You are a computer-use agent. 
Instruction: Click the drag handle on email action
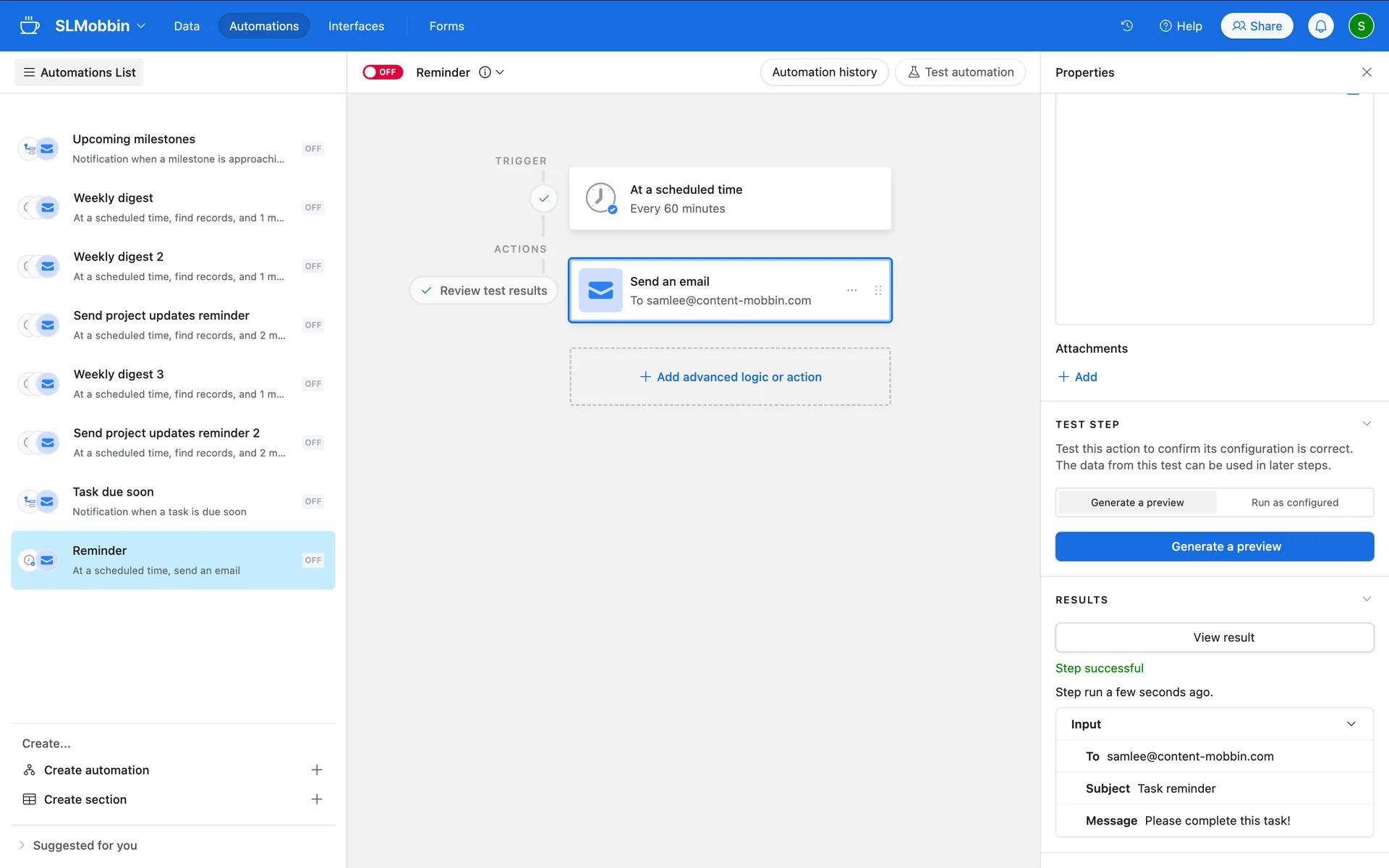point(878,290)
